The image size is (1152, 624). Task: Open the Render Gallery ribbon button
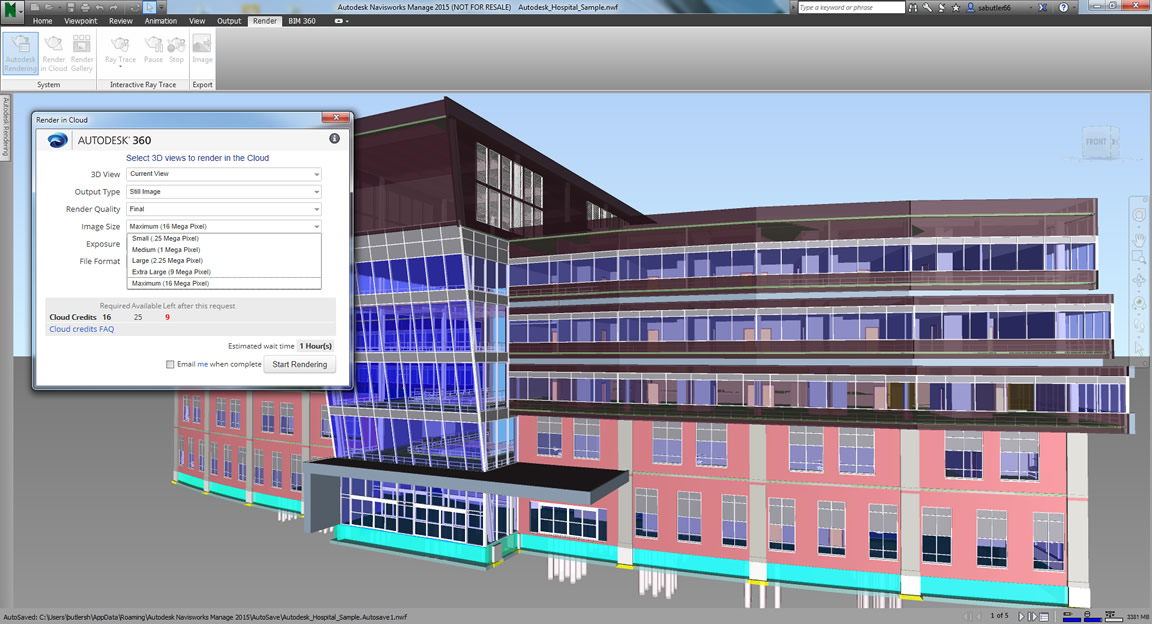point(82,53)
